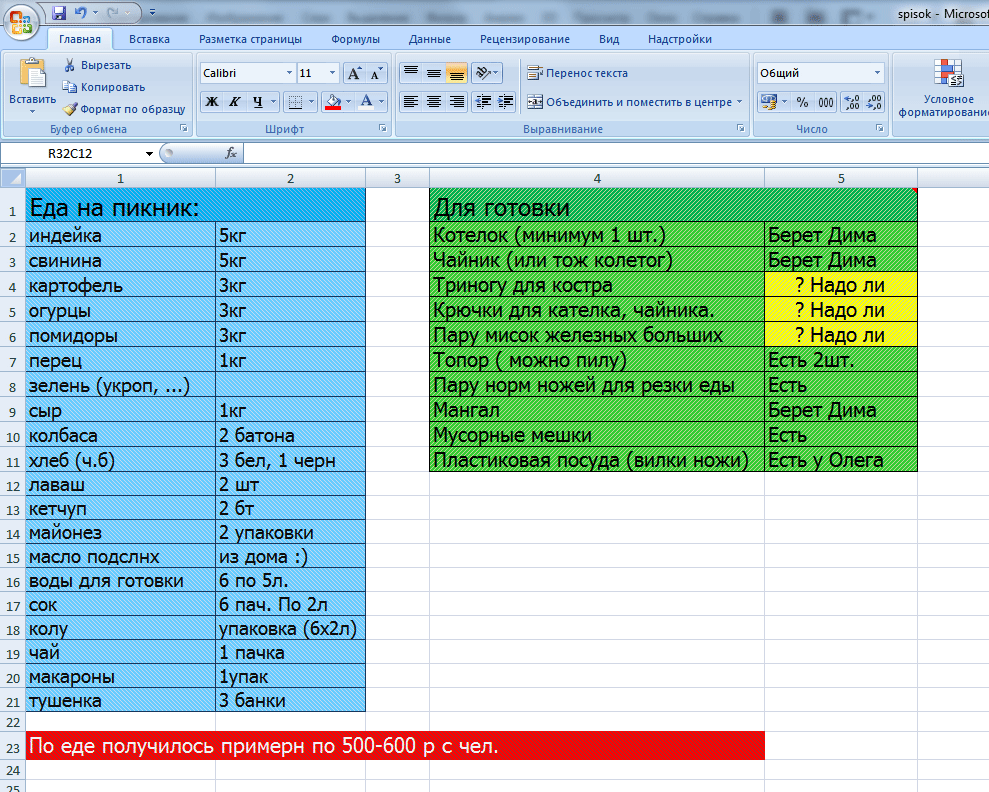989x792 pixels.
Task: Open the Формулы ribbon tab
Action: pyautogui.click(x=355, y=39)
